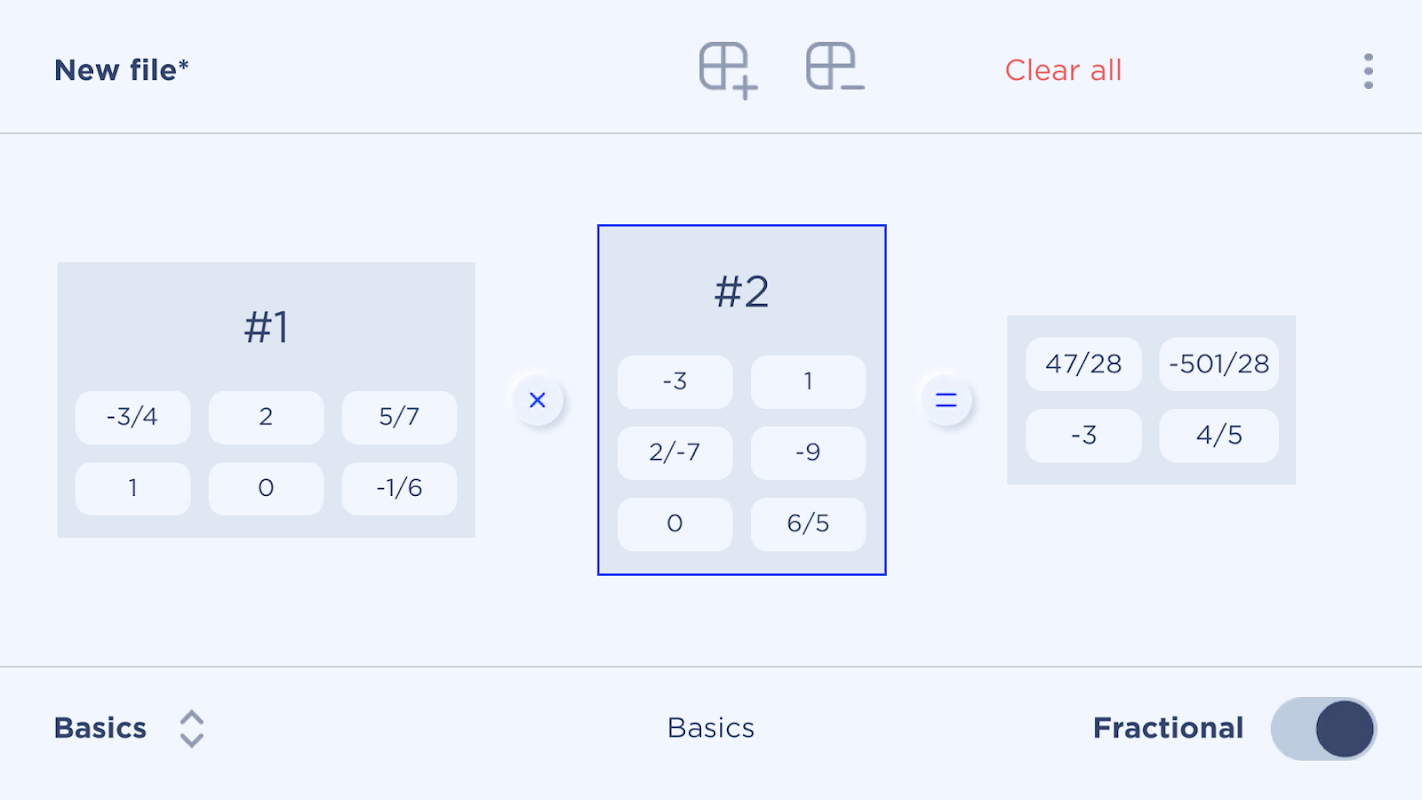Click the equals sign button
Screen dimensions: 1422x800
946,401
